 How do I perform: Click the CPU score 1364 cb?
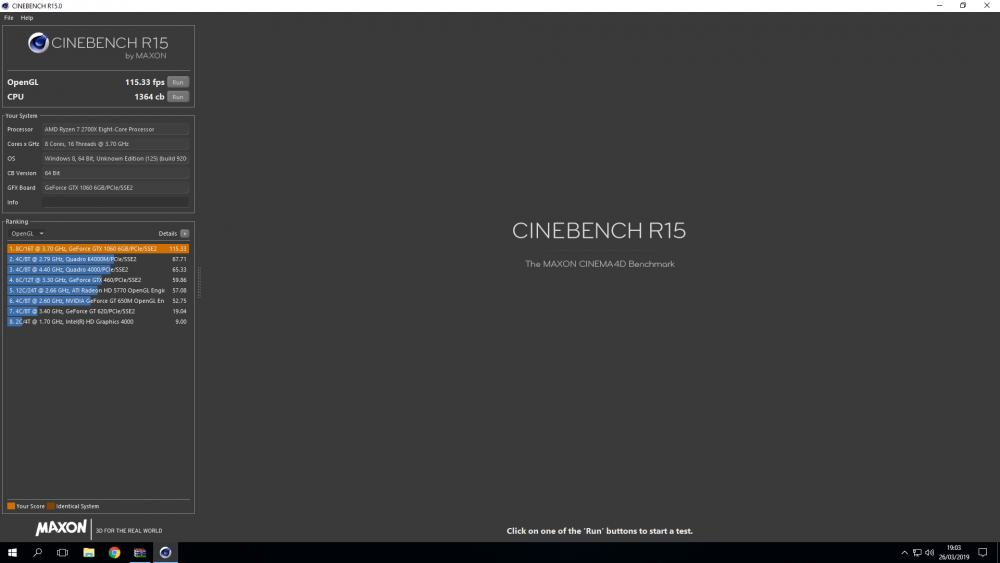point(149,97)
